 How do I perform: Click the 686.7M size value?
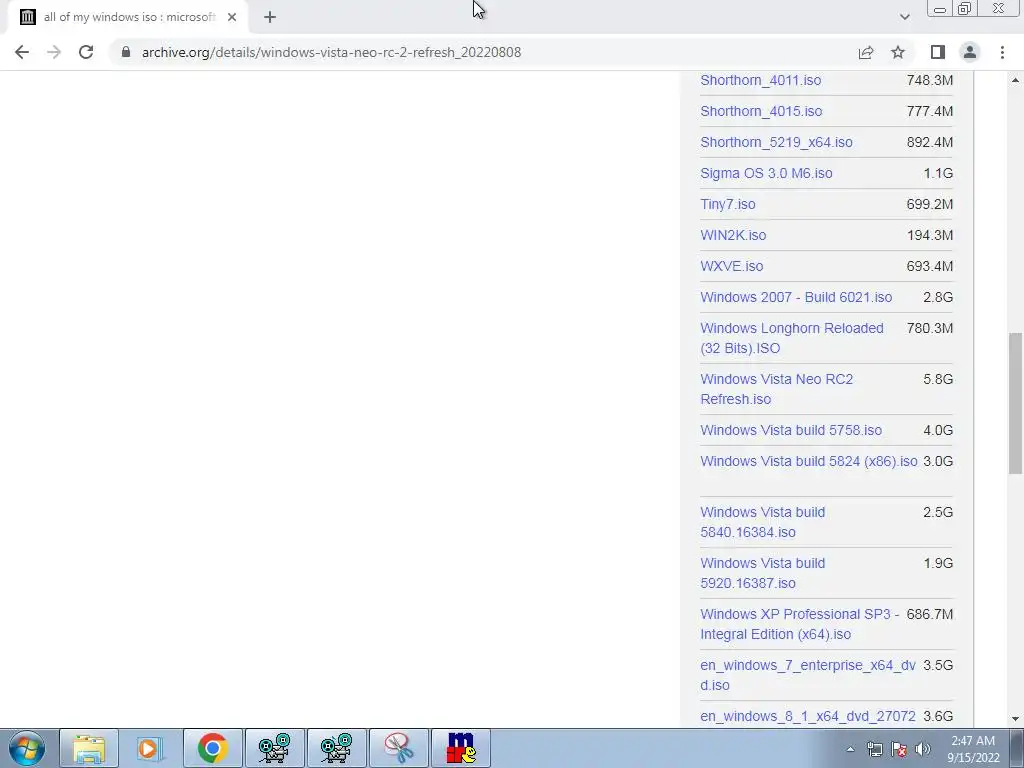[929, 615]
